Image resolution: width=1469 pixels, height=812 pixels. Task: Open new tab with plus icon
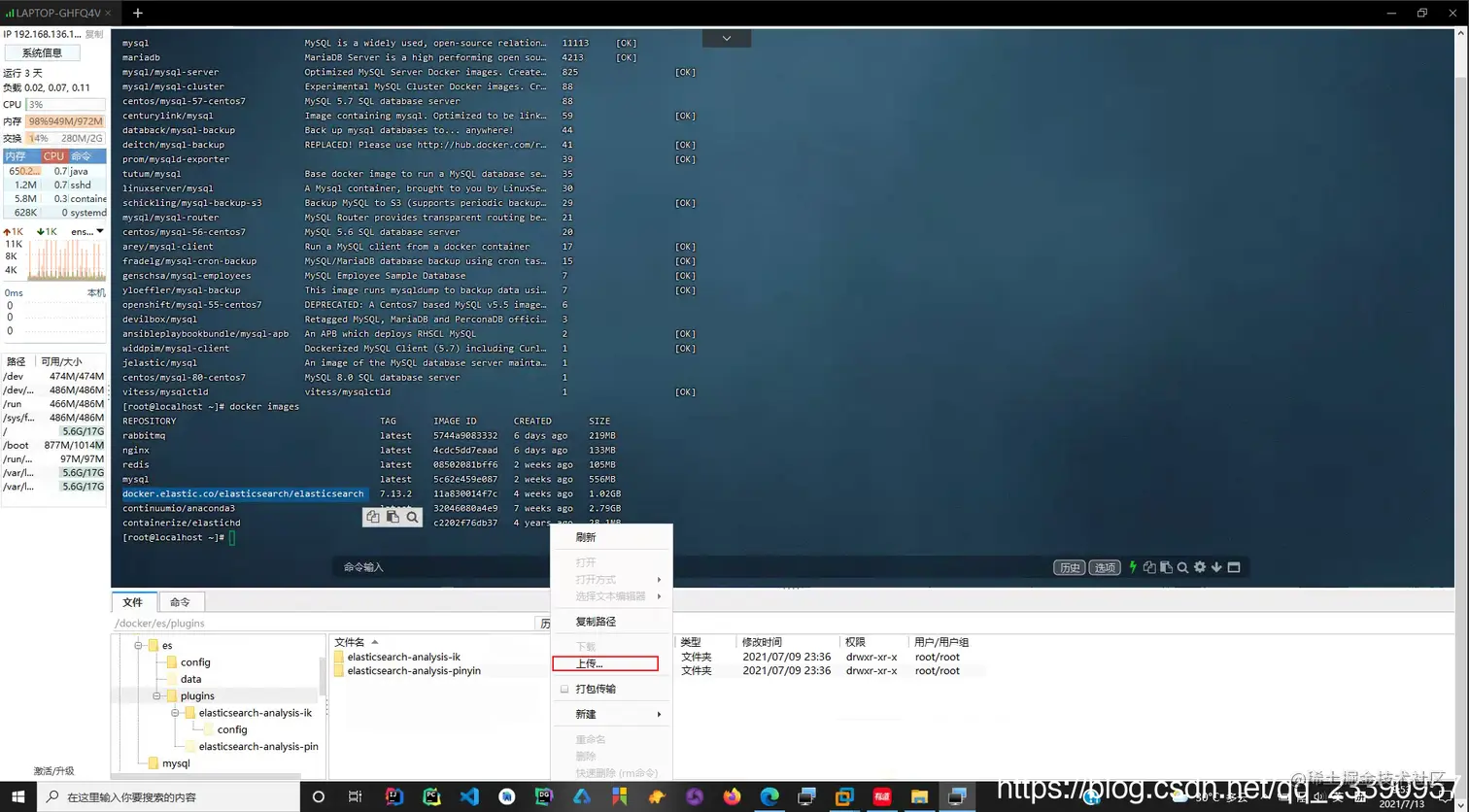click(x=137, y=13)
